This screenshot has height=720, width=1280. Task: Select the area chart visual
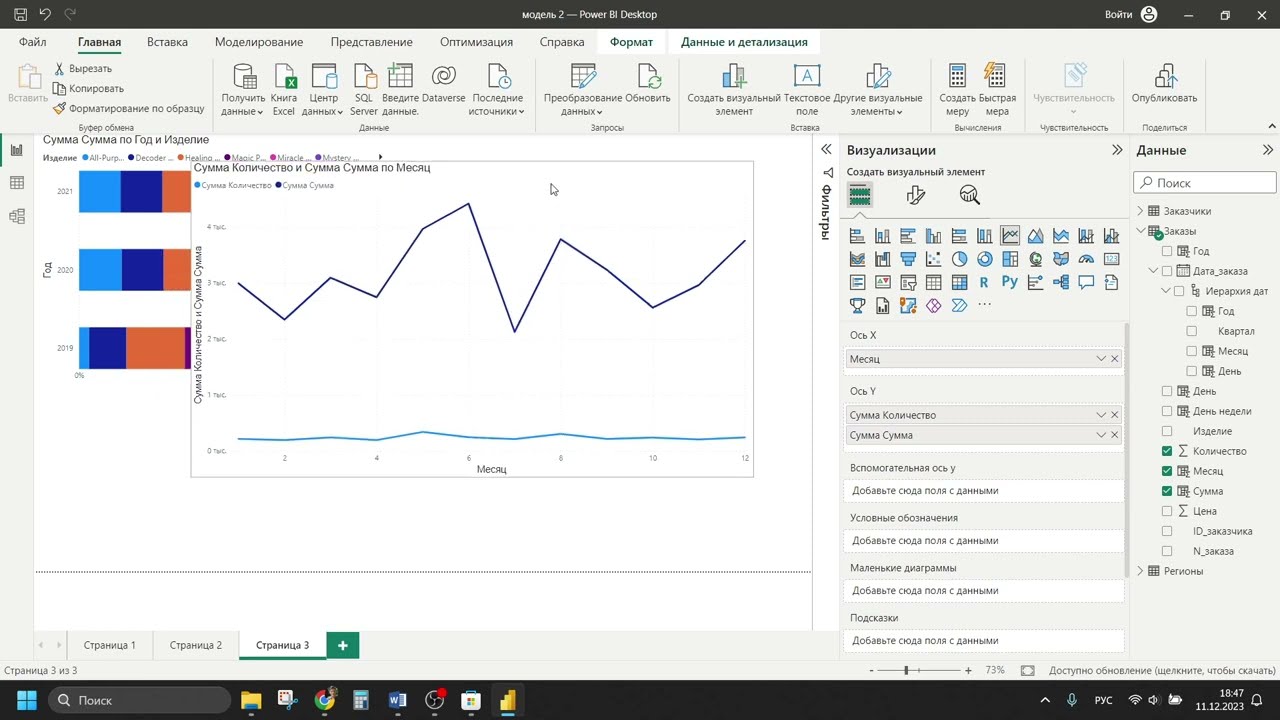tap(1035, 236)
